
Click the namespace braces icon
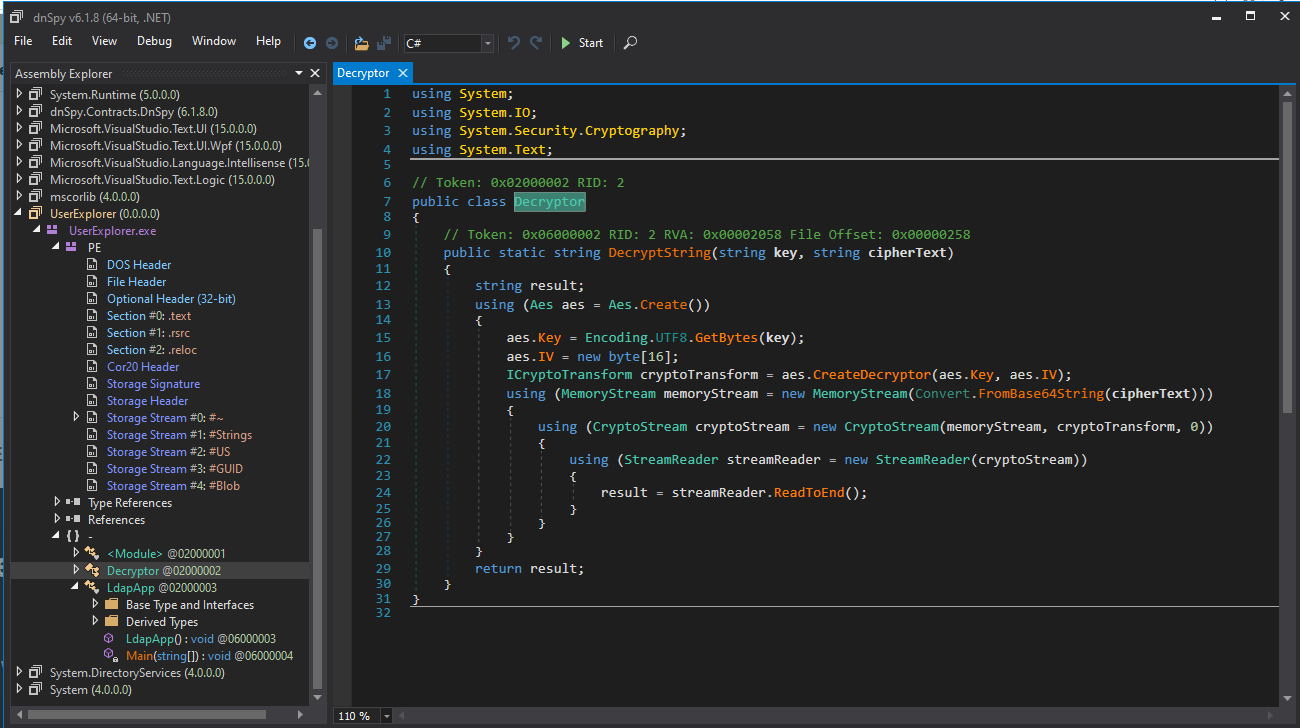(x=73, y=536)
